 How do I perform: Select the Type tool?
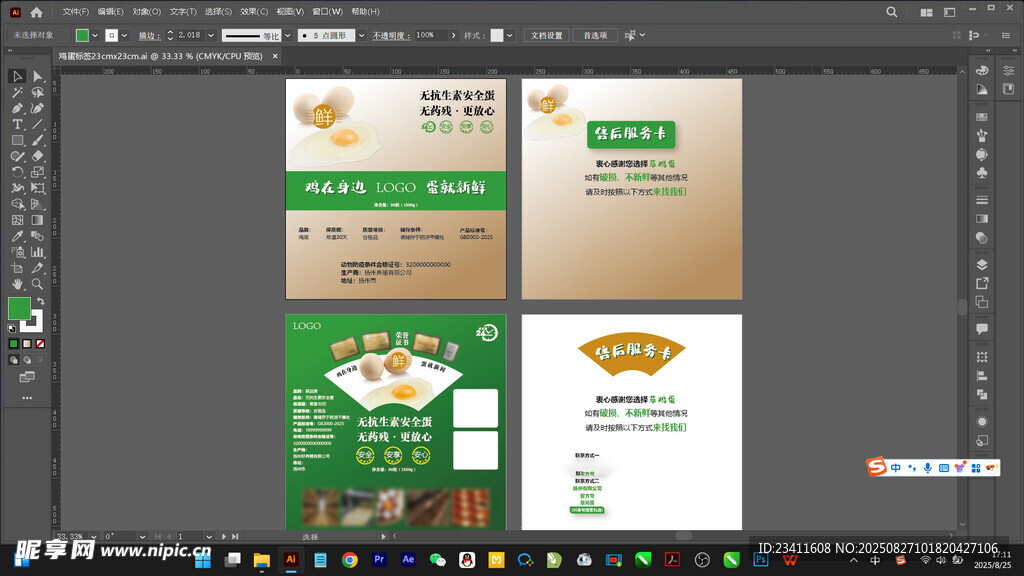point(17,124)
